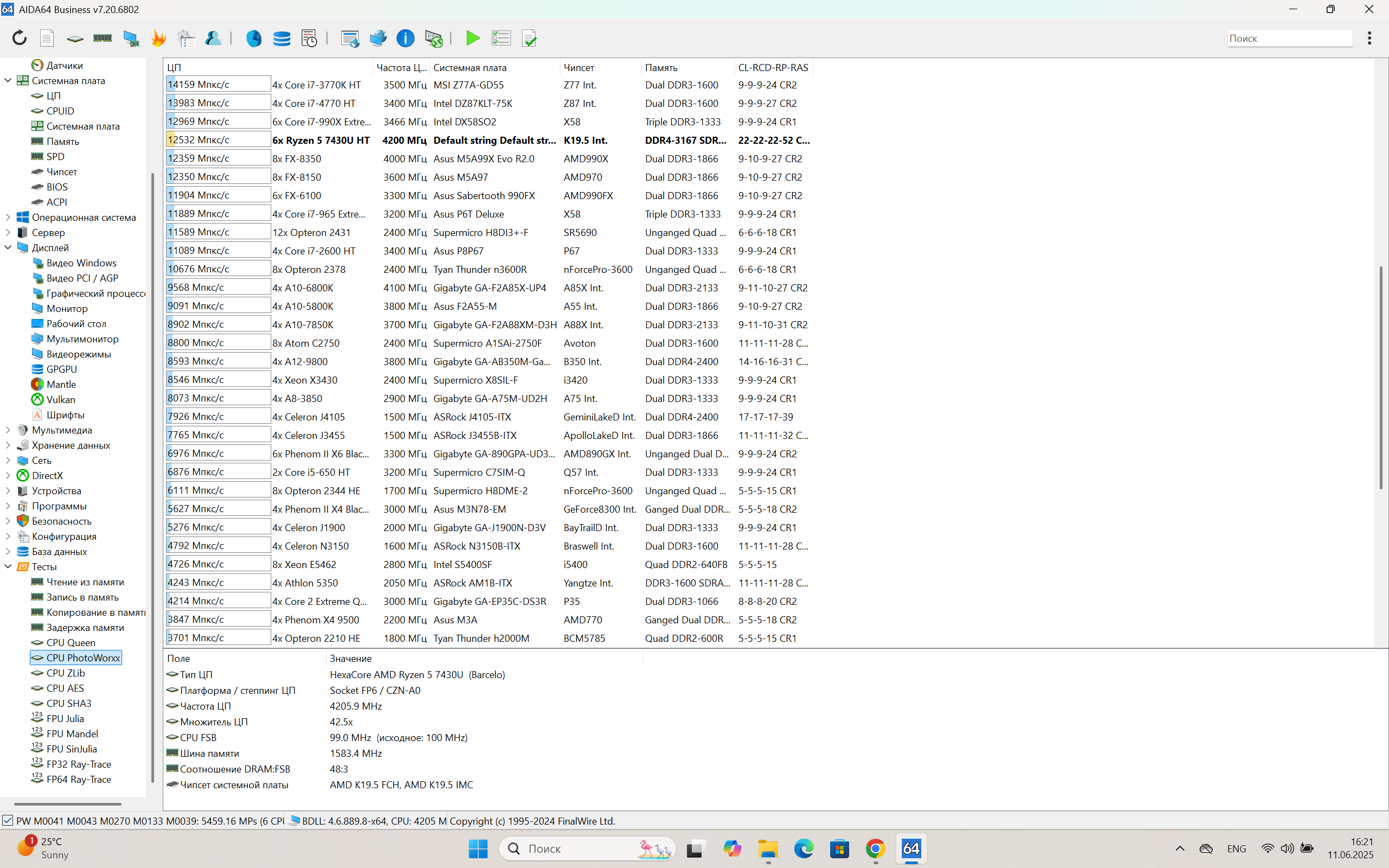Launch the flame stability test icon
1389x868 pixels.
[x=158, y=38]
